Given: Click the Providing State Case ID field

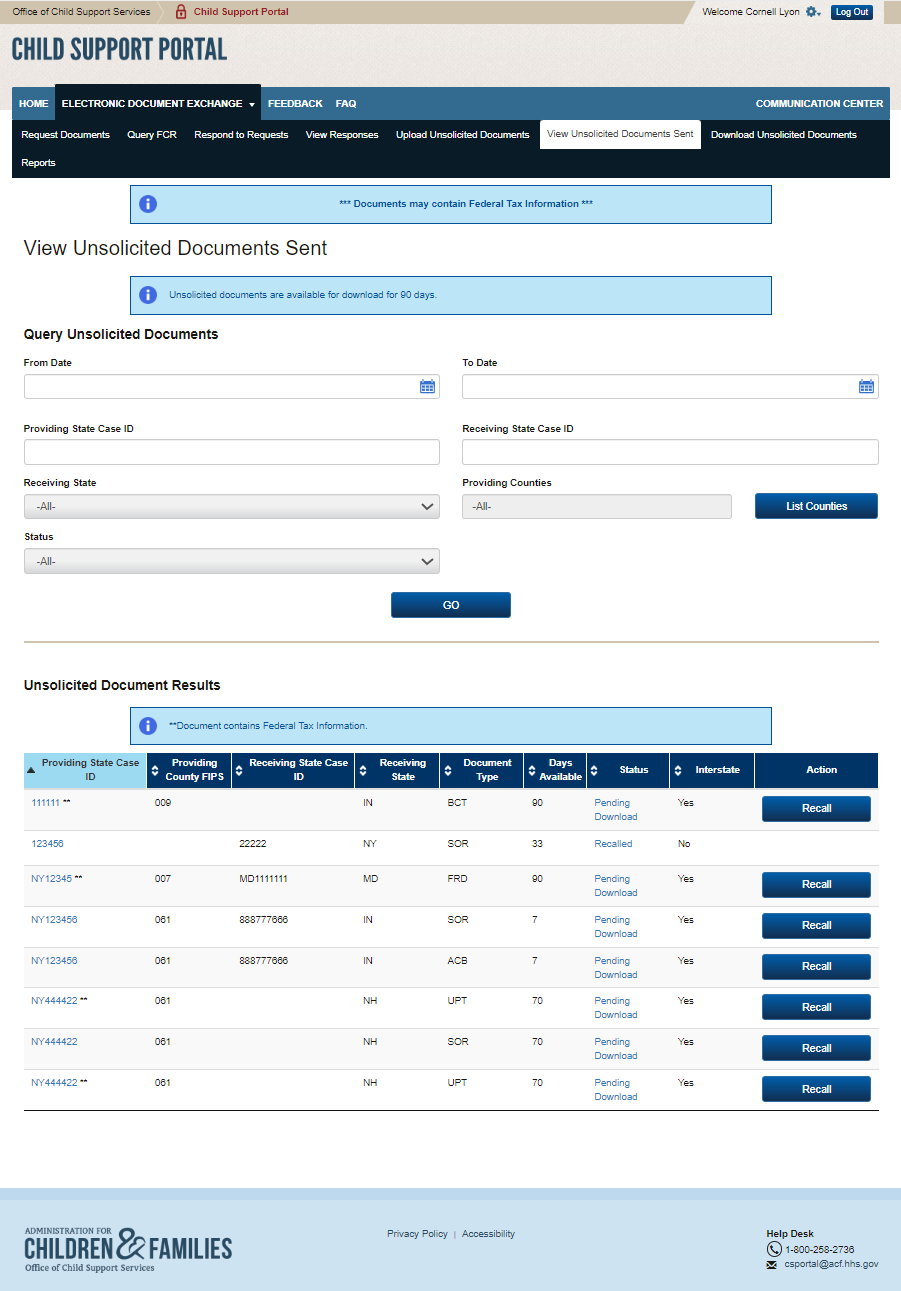Looking at the screenshot, I should (x=231, y=452).
